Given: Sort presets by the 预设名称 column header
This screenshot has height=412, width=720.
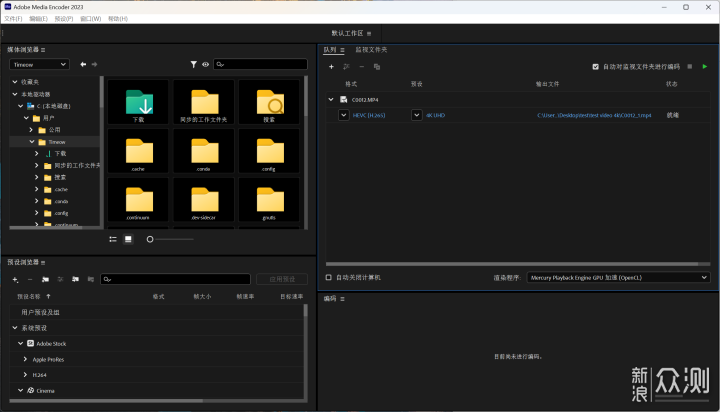Looking at the screenshot, I should tap(29, 297).
